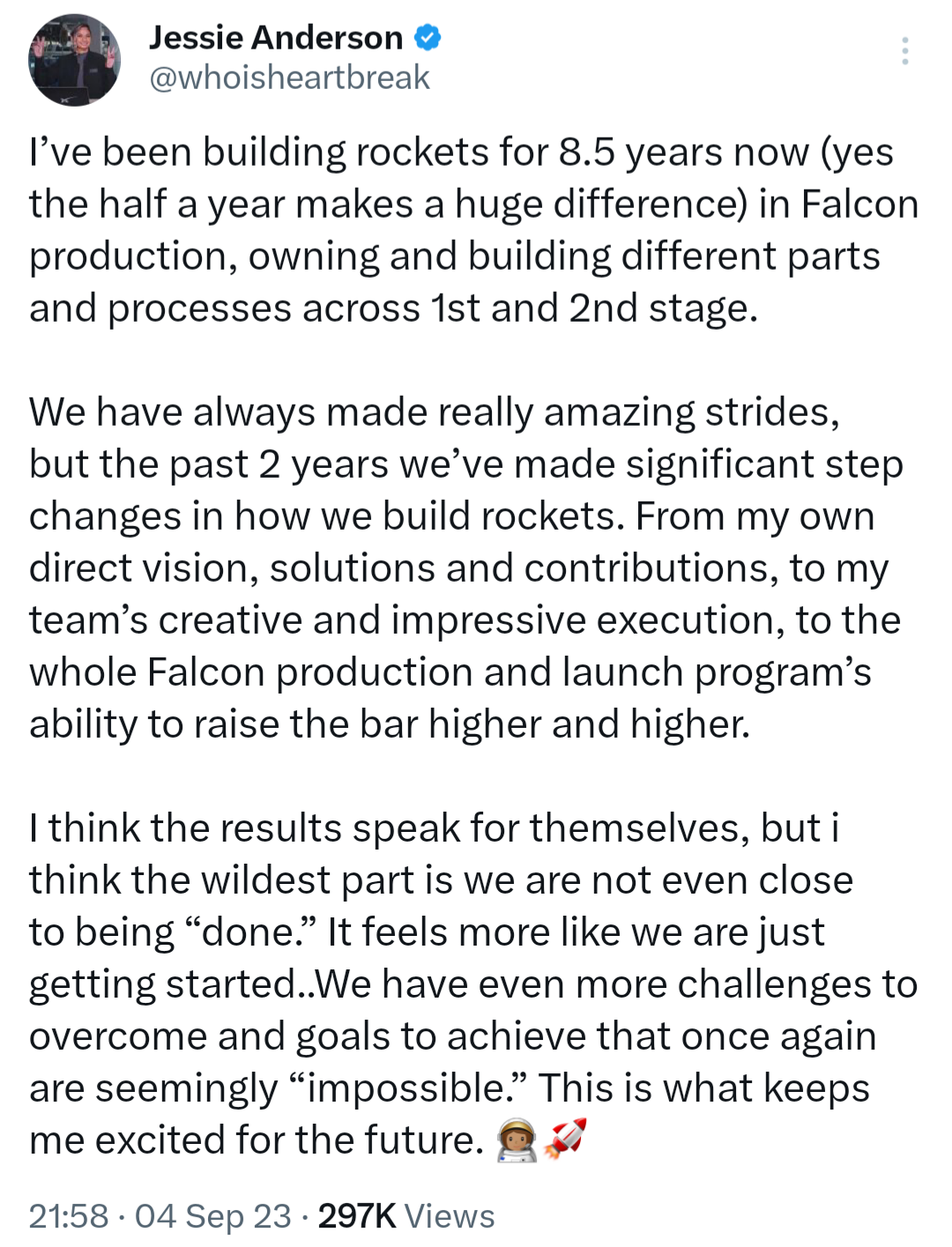Open the 297K view count
This screenshot has width=952, height=1247.
coord(357,1216)
